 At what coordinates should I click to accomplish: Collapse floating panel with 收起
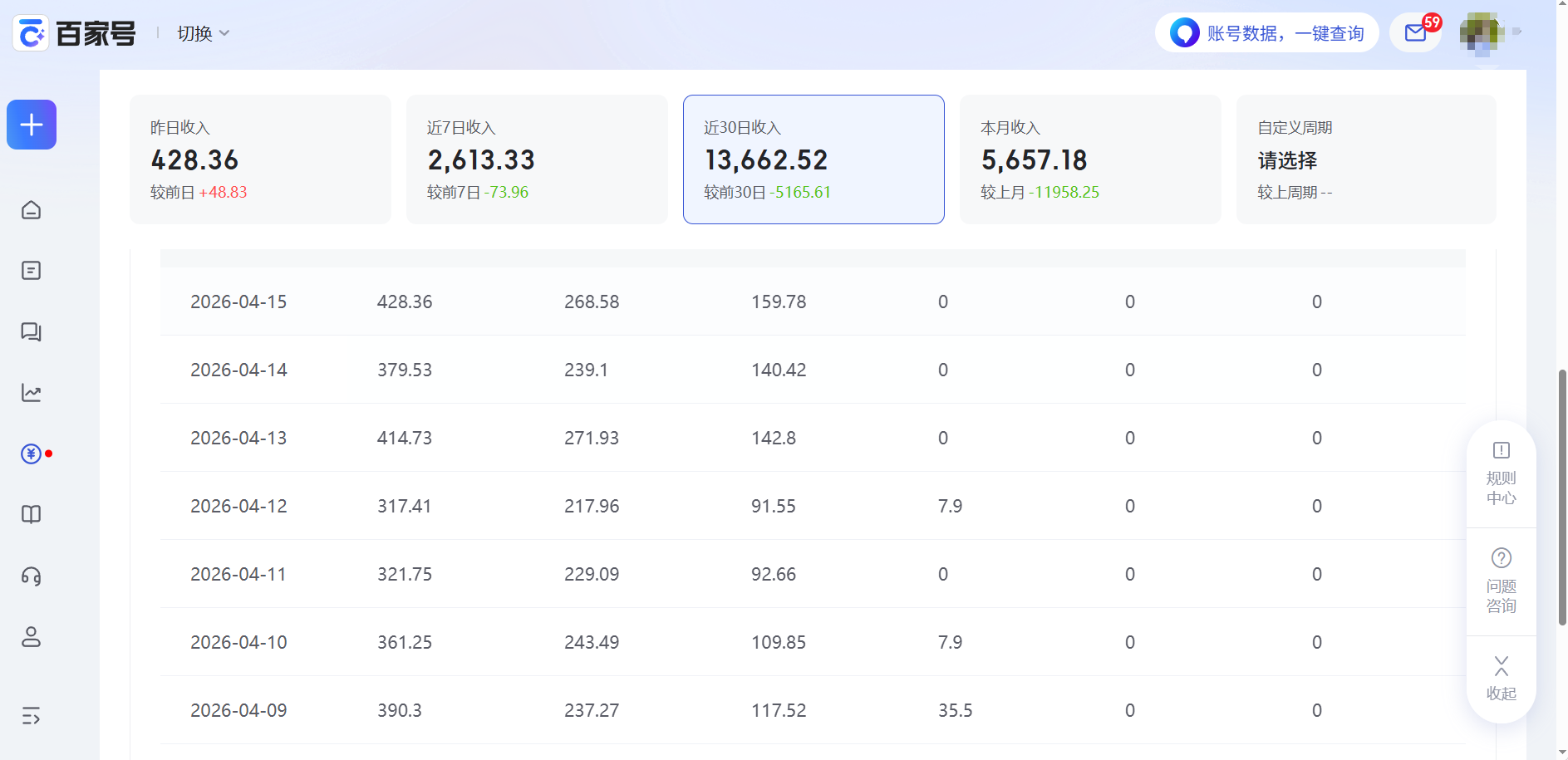pos(1501,679)
